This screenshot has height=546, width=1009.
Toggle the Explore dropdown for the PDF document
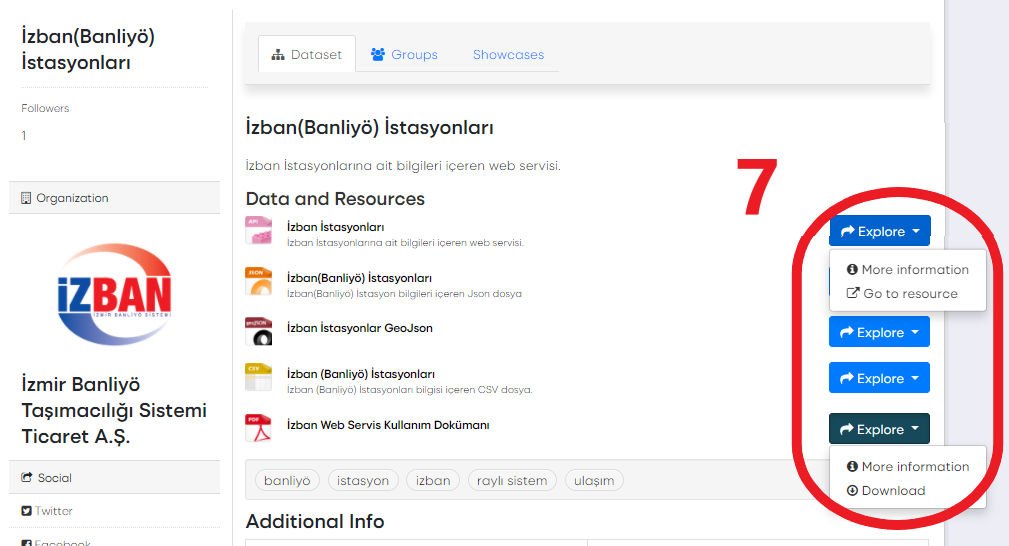pyautogui.click(x=879, y=429)
